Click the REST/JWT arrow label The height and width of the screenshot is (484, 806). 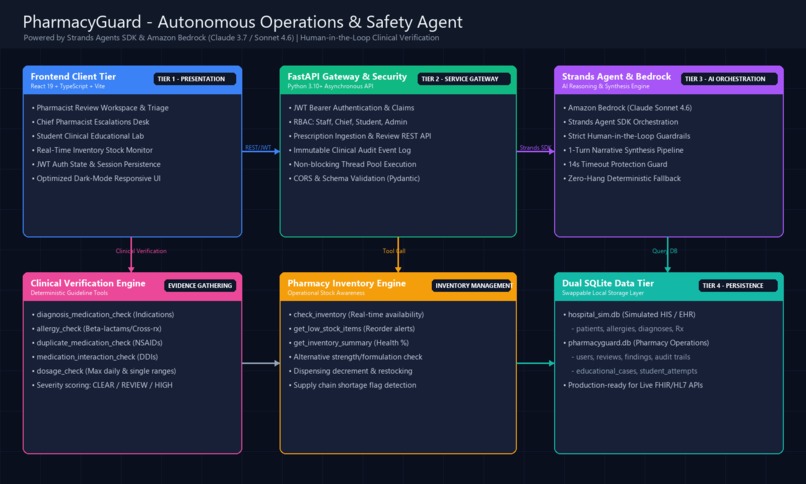click(258, 147)
